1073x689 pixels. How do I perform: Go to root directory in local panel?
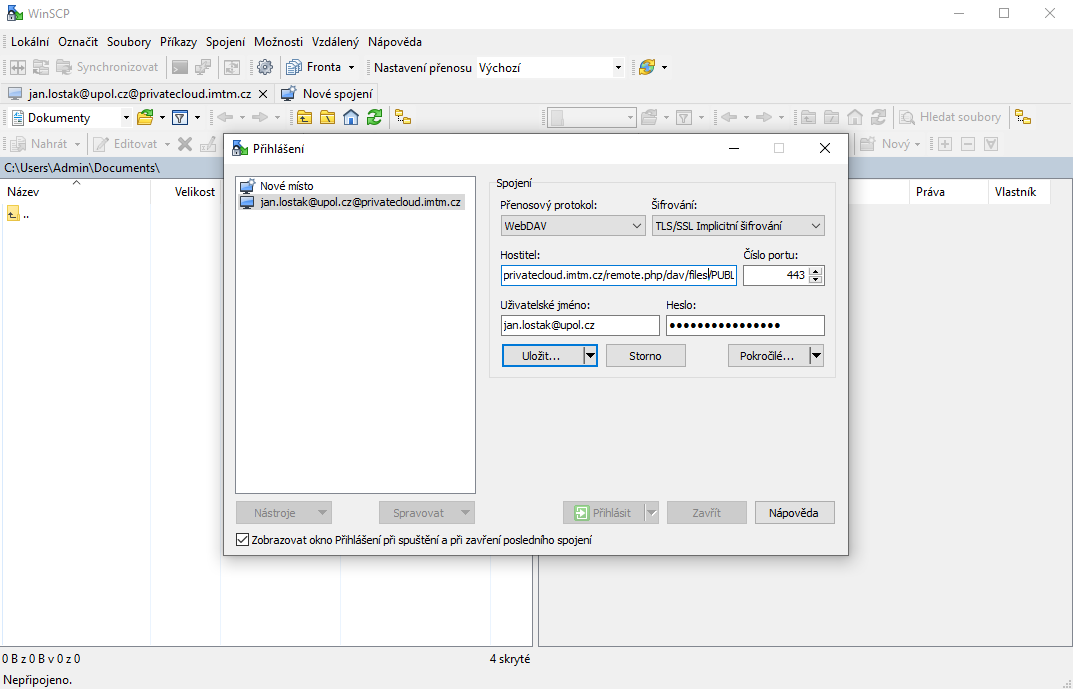pyautogui.click(x=328, y=118)
